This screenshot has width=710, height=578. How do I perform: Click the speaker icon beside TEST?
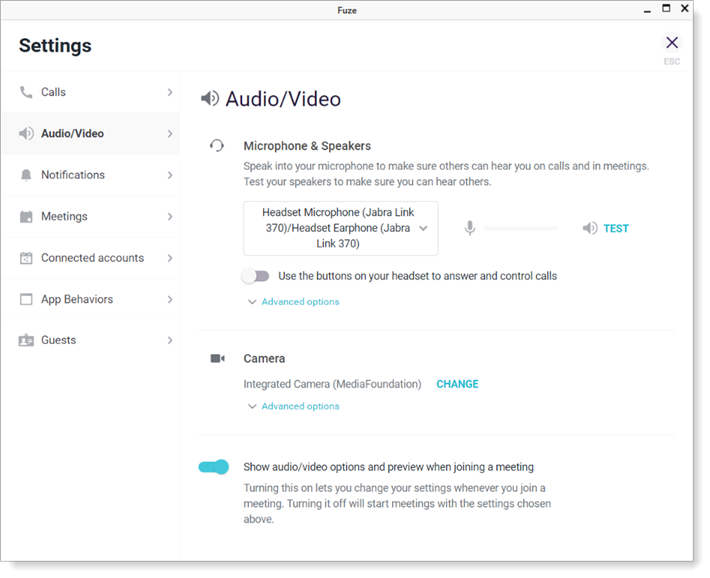point(590,229)
